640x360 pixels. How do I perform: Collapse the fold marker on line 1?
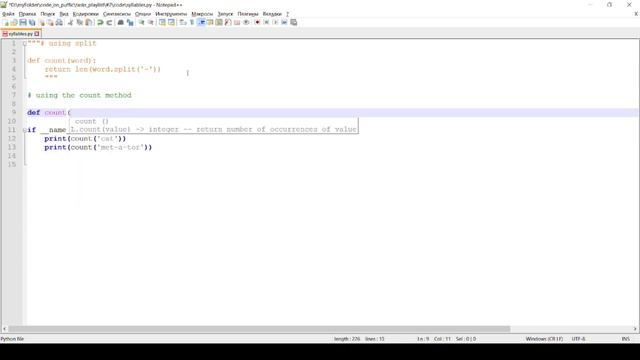pyautogui.click(x=24, y=43)
